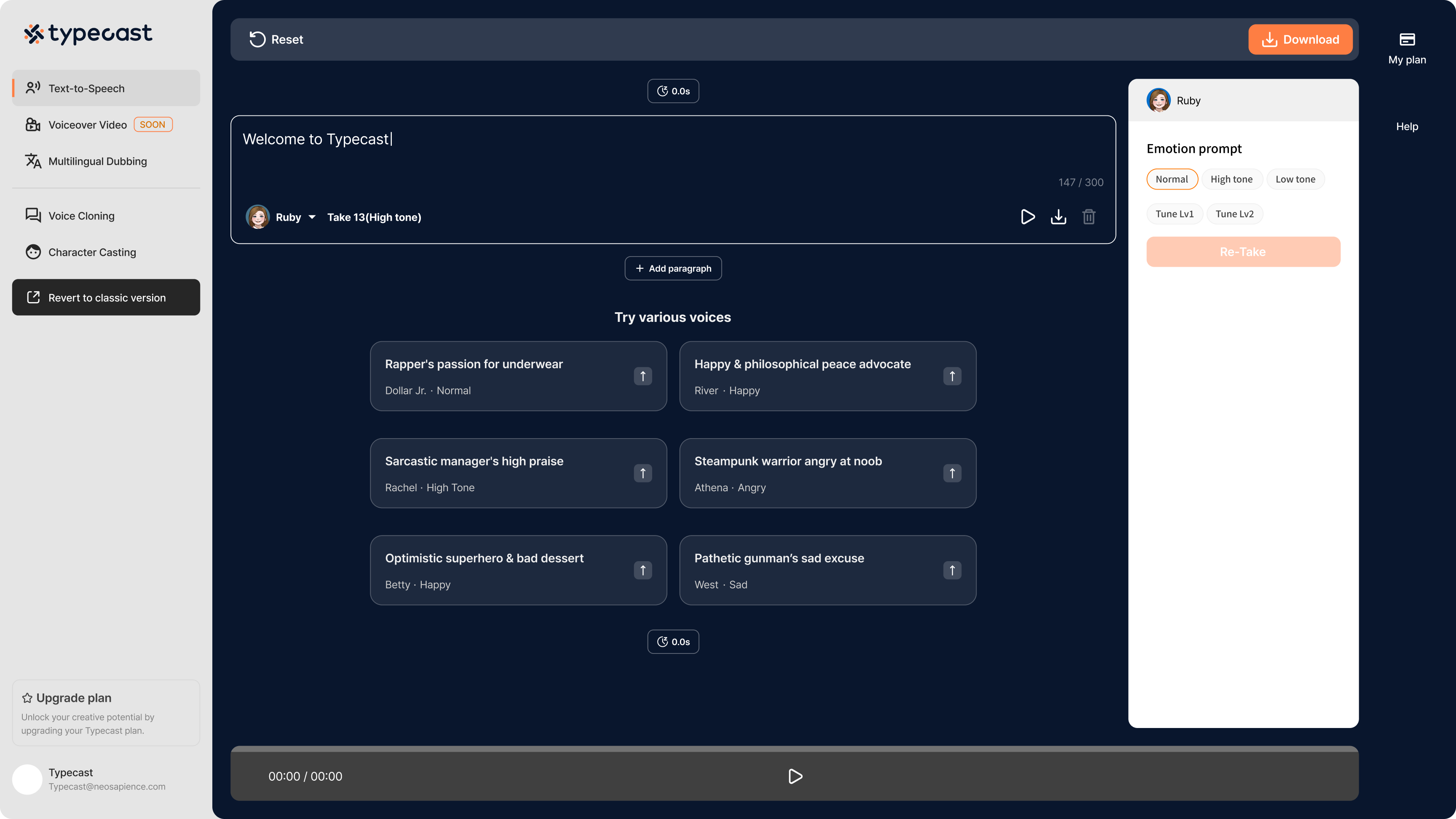Click the Take 13(High tone) label
Viewport: 1456px width, 819px height.
374,217
